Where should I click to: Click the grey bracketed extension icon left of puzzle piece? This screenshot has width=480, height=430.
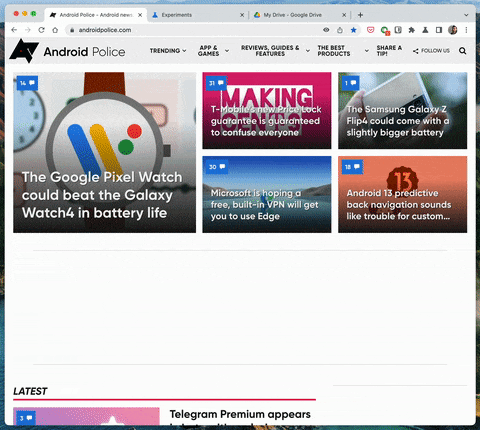[x=398, y=30]
